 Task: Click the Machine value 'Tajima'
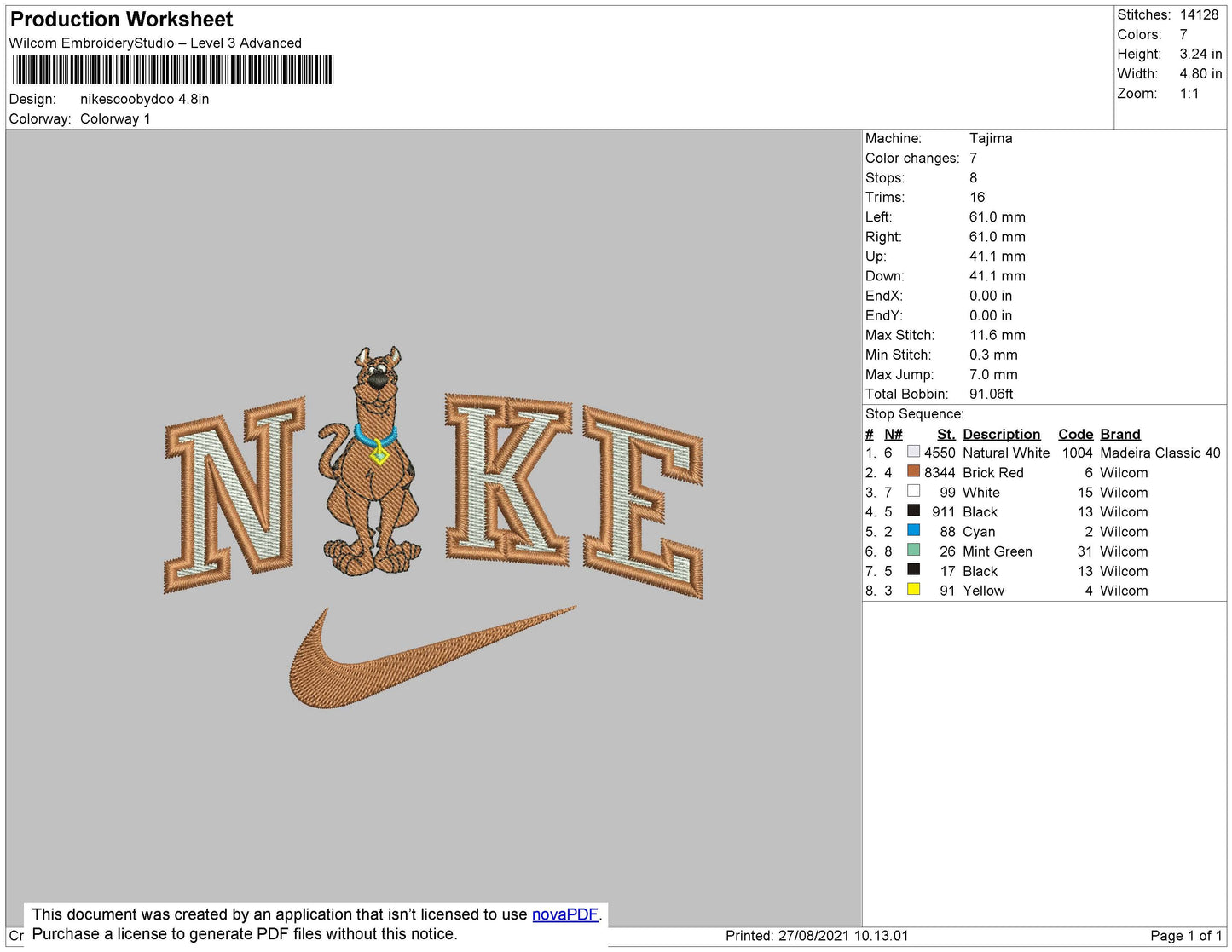(x=991, y=138)
